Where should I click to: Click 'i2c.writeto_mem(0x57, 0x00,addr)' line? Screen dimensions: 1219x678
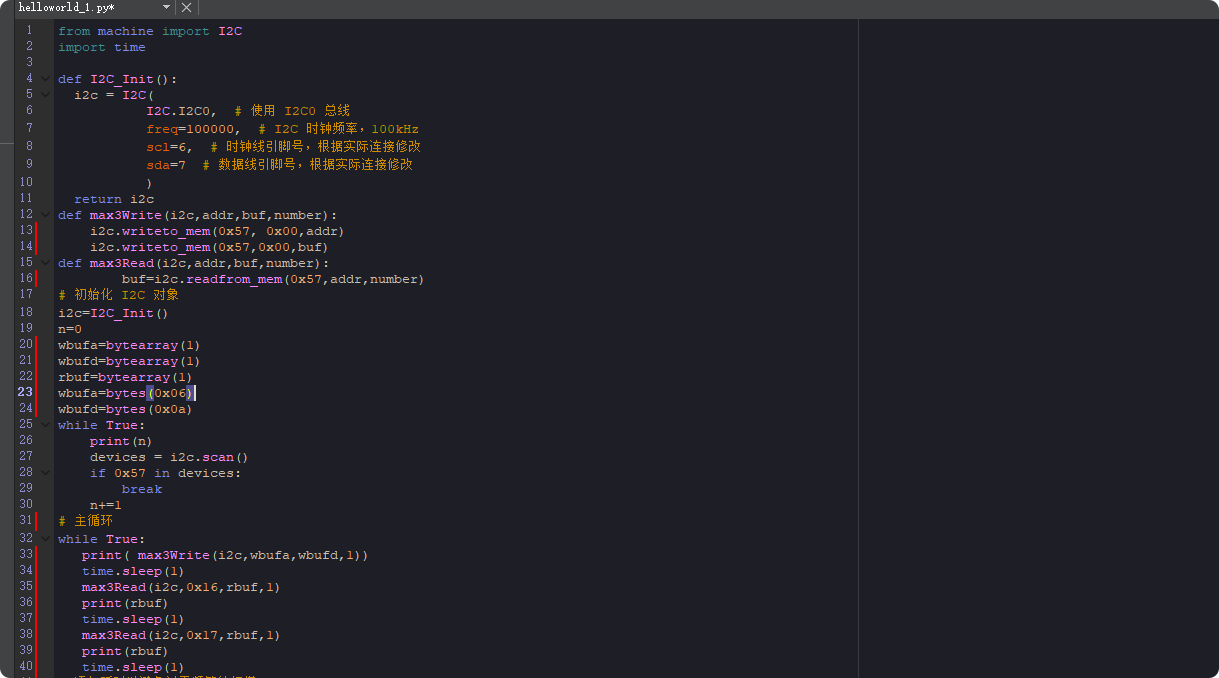click(x=217, y=231)
